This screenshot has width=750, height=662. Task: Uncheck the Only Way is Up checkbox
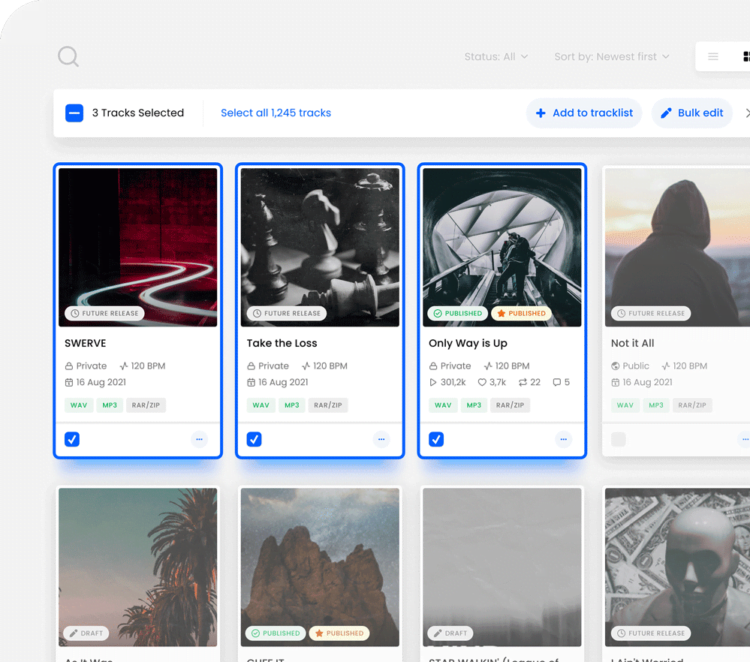pos(436,439)
